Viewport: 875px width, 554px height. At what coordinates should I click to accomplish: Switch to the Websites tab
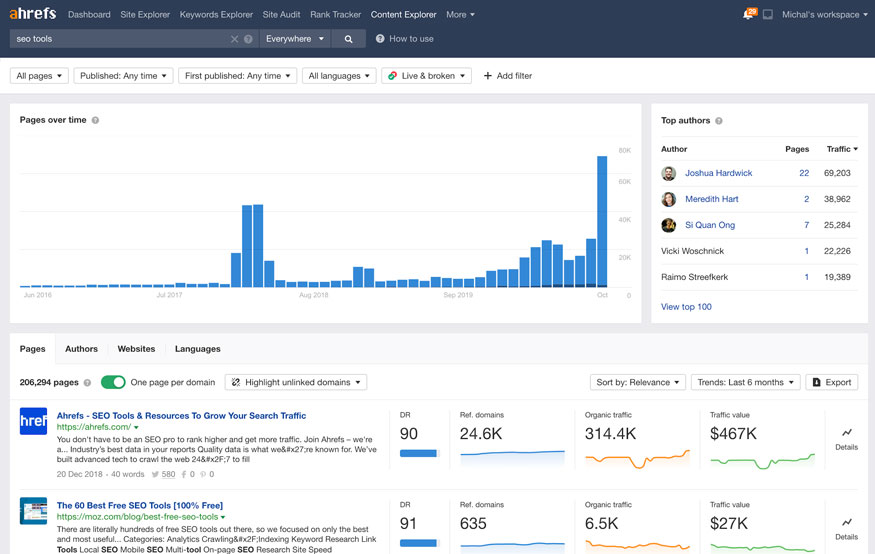(136, 349)
